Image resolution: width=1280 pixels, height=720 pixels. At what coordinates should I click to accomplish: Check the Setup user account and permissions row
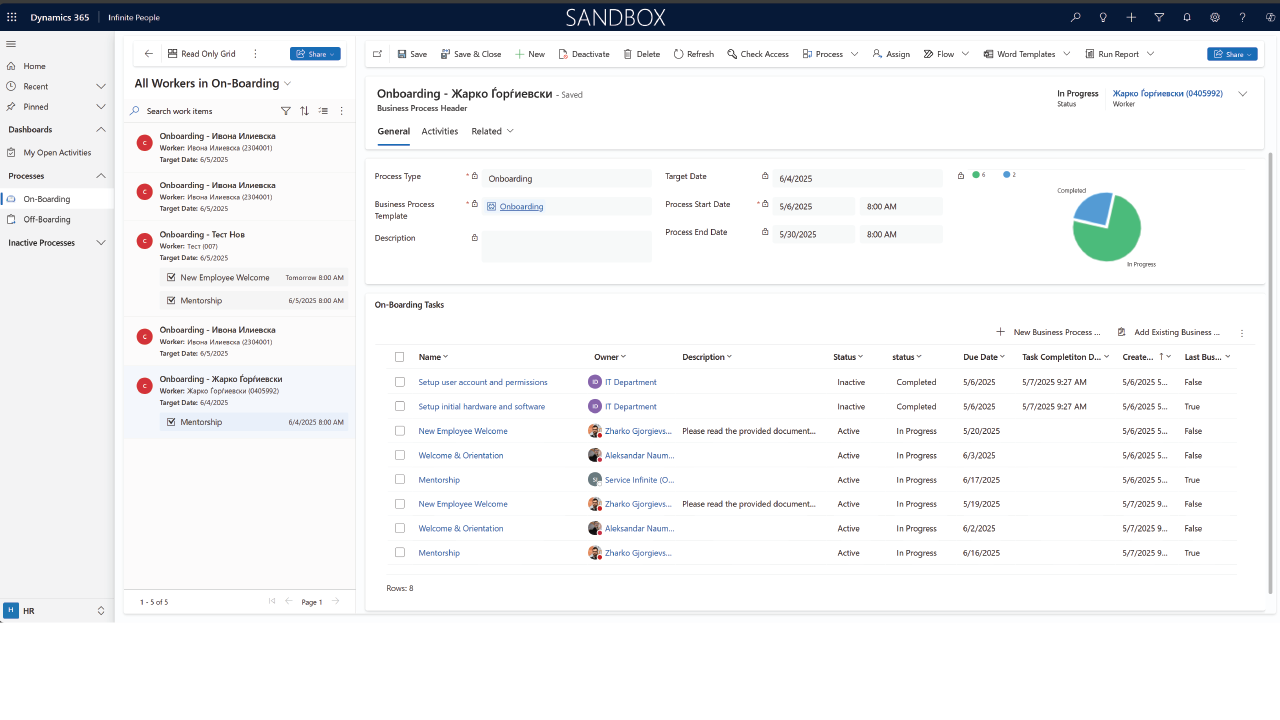pyautogui.click(x=400, y=382)
